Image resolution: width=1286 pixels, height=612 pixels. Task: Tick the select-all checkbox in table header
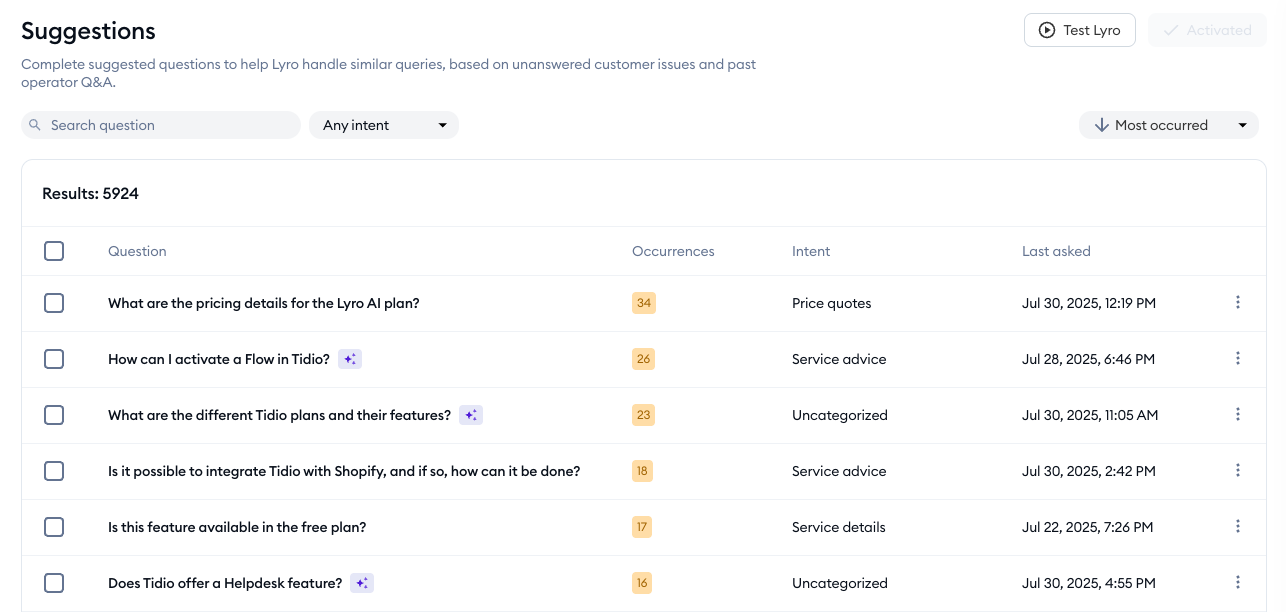[x=54, y=251]
